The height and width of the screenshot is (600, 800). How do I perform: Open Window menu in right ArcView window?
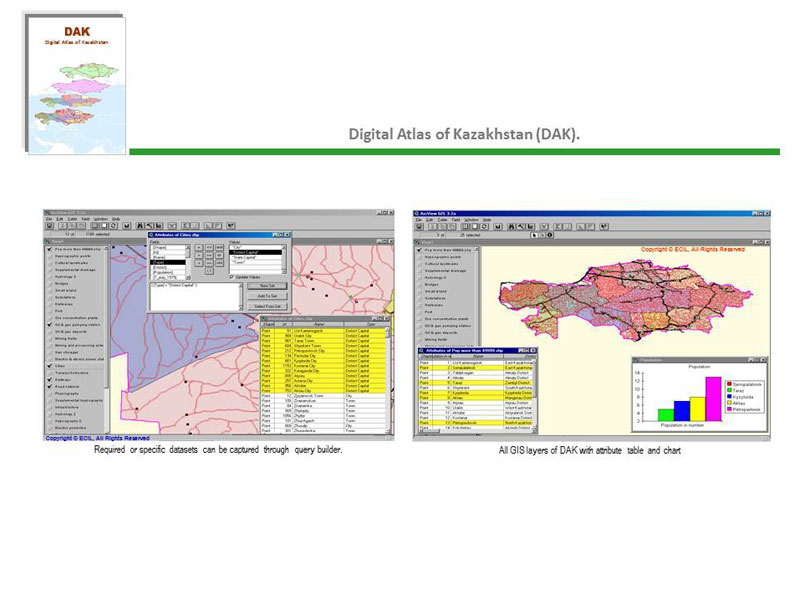(471, 220)
